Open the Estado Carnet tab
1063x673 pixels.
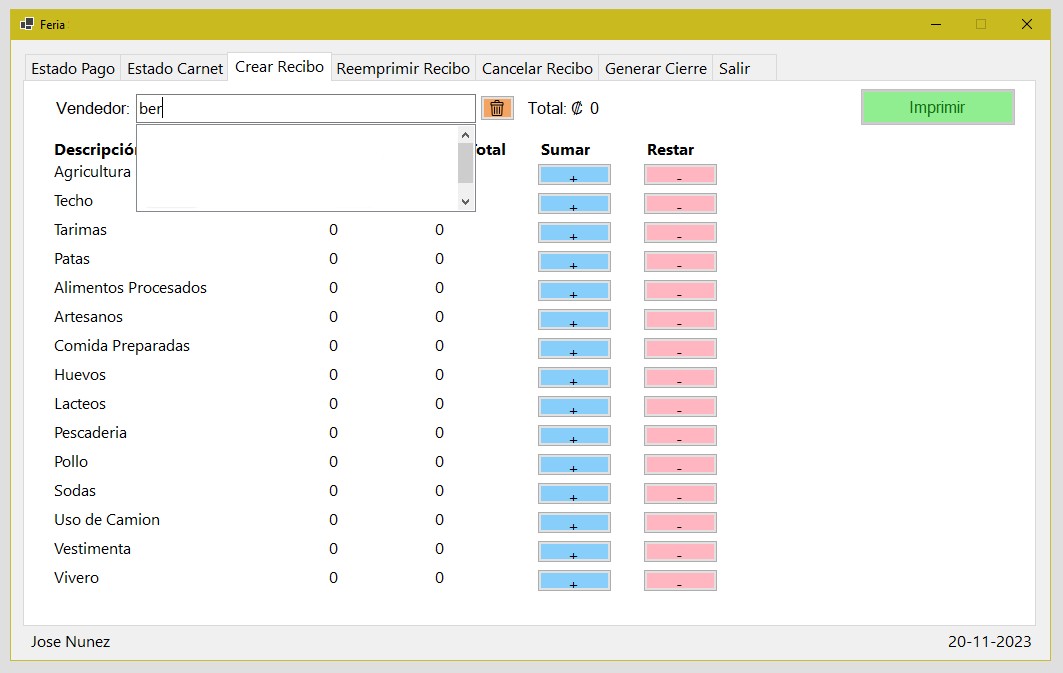coord(175,68)
